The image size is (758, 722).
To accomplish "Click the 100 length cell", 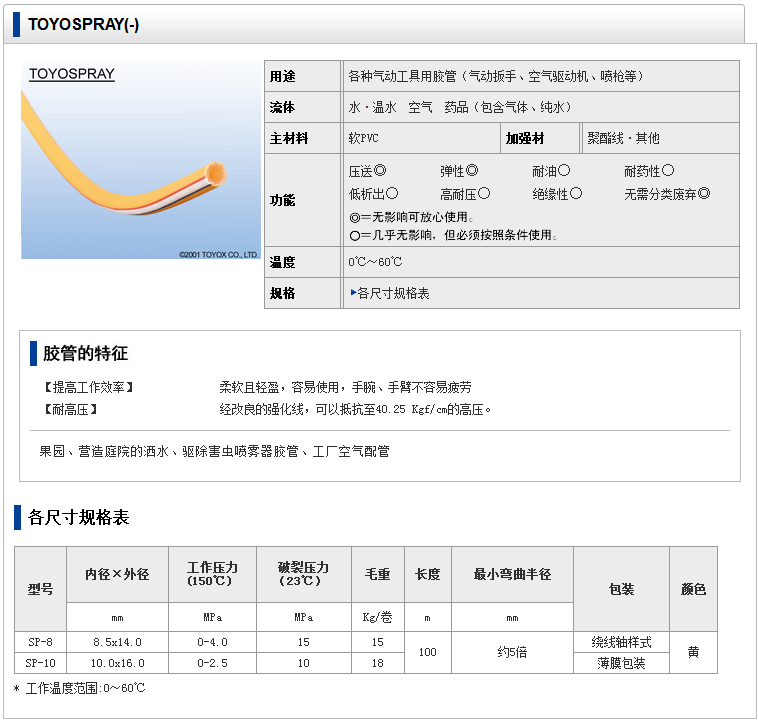I will (x=428, y=652).
